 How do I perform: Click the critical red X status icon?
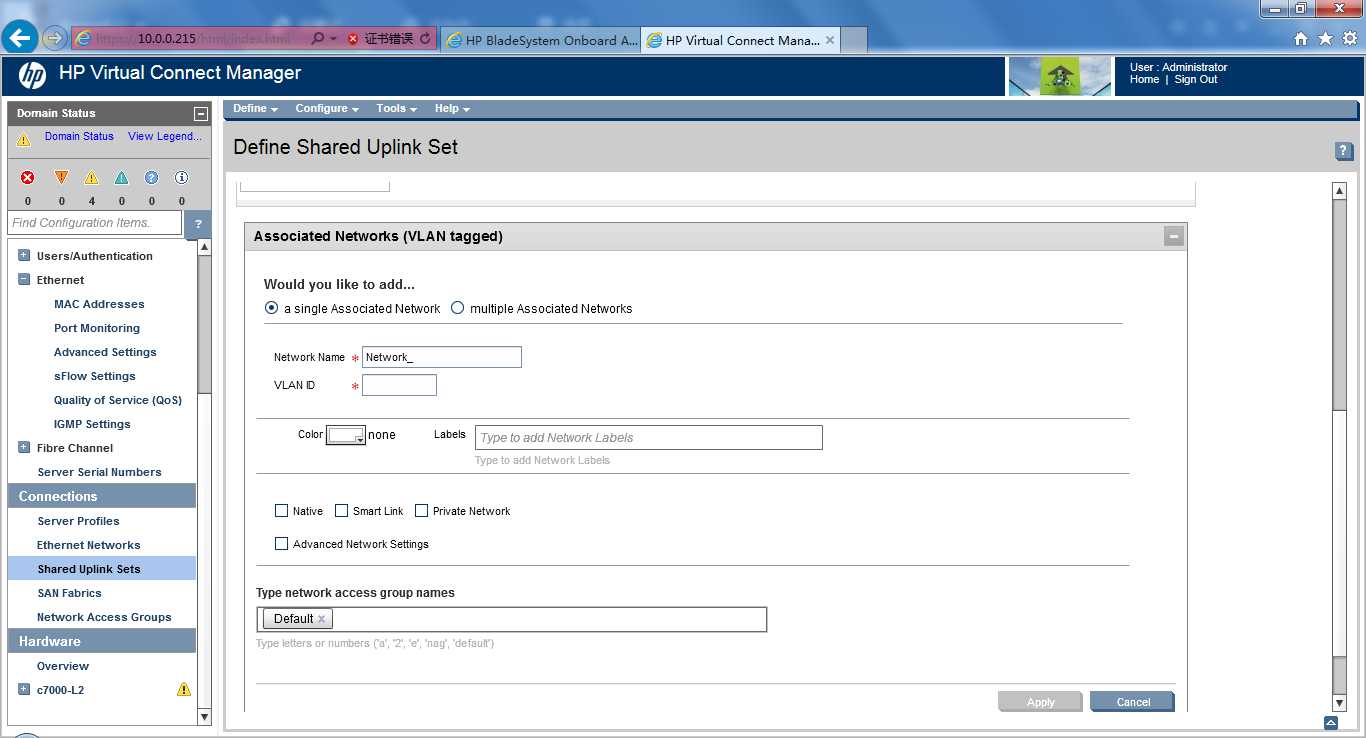click(28, 177)
